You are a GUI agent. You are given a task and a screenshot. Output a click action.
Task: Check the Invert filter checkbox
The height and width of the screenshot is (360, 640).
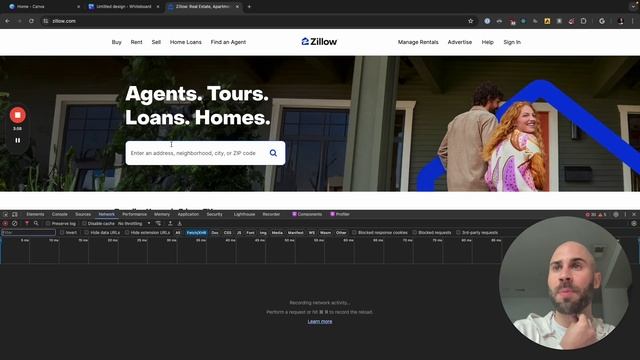pyautogui.click(x=62, y=233)
